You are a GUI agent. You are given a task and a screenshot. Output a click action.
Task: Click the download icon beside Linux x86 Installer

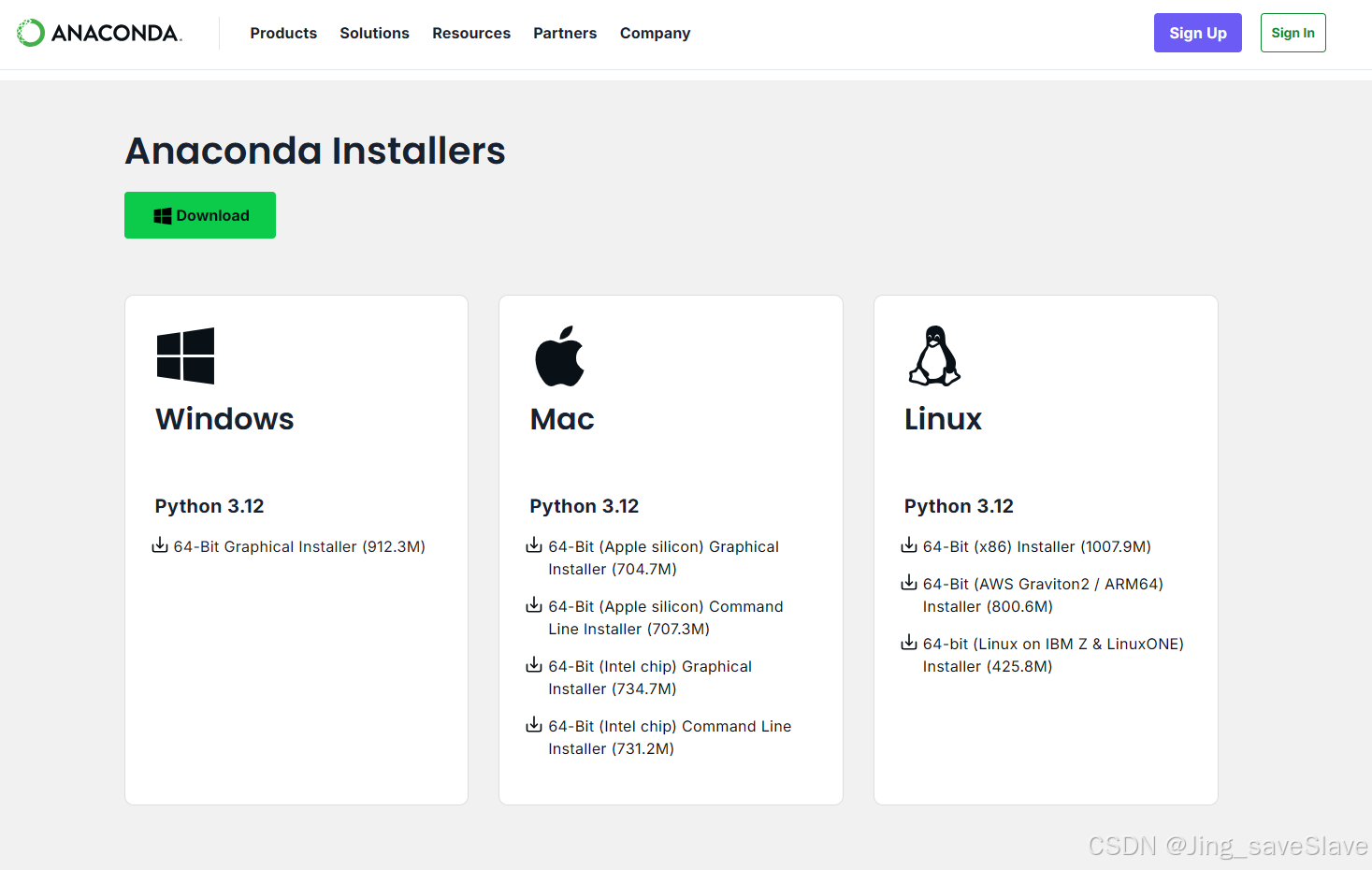point(909,545)
